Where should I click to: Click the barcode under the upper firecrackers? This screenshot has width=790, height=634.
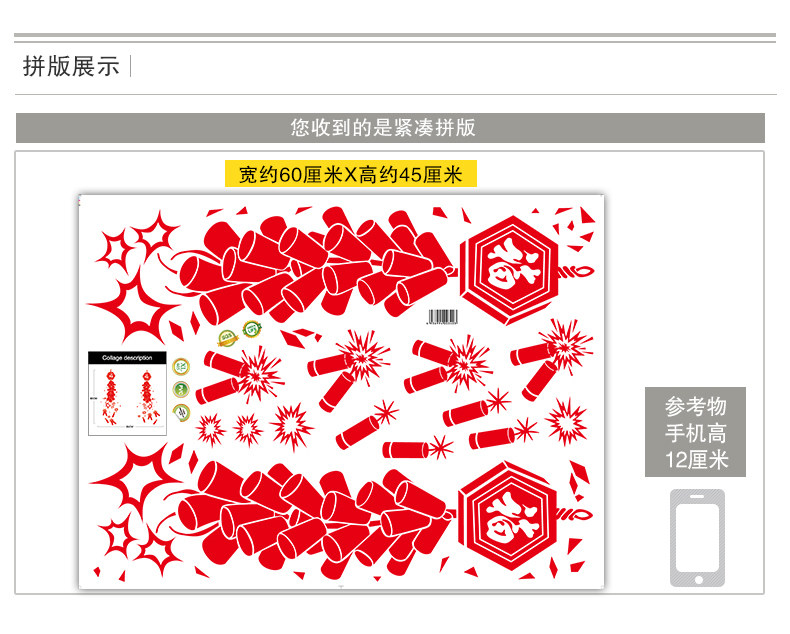(x=443, y=317)
